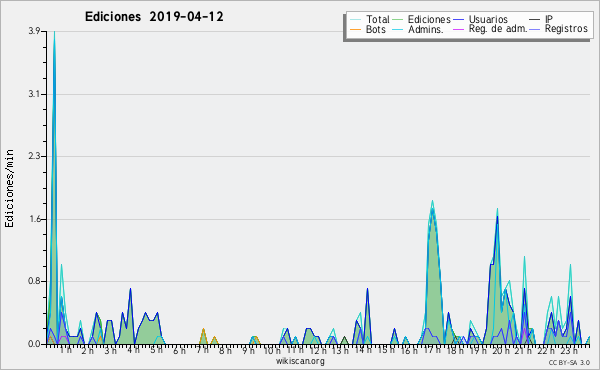Click the '1 h' x-axis tick label
The image size is (600, 370).
tap(66, 350)
